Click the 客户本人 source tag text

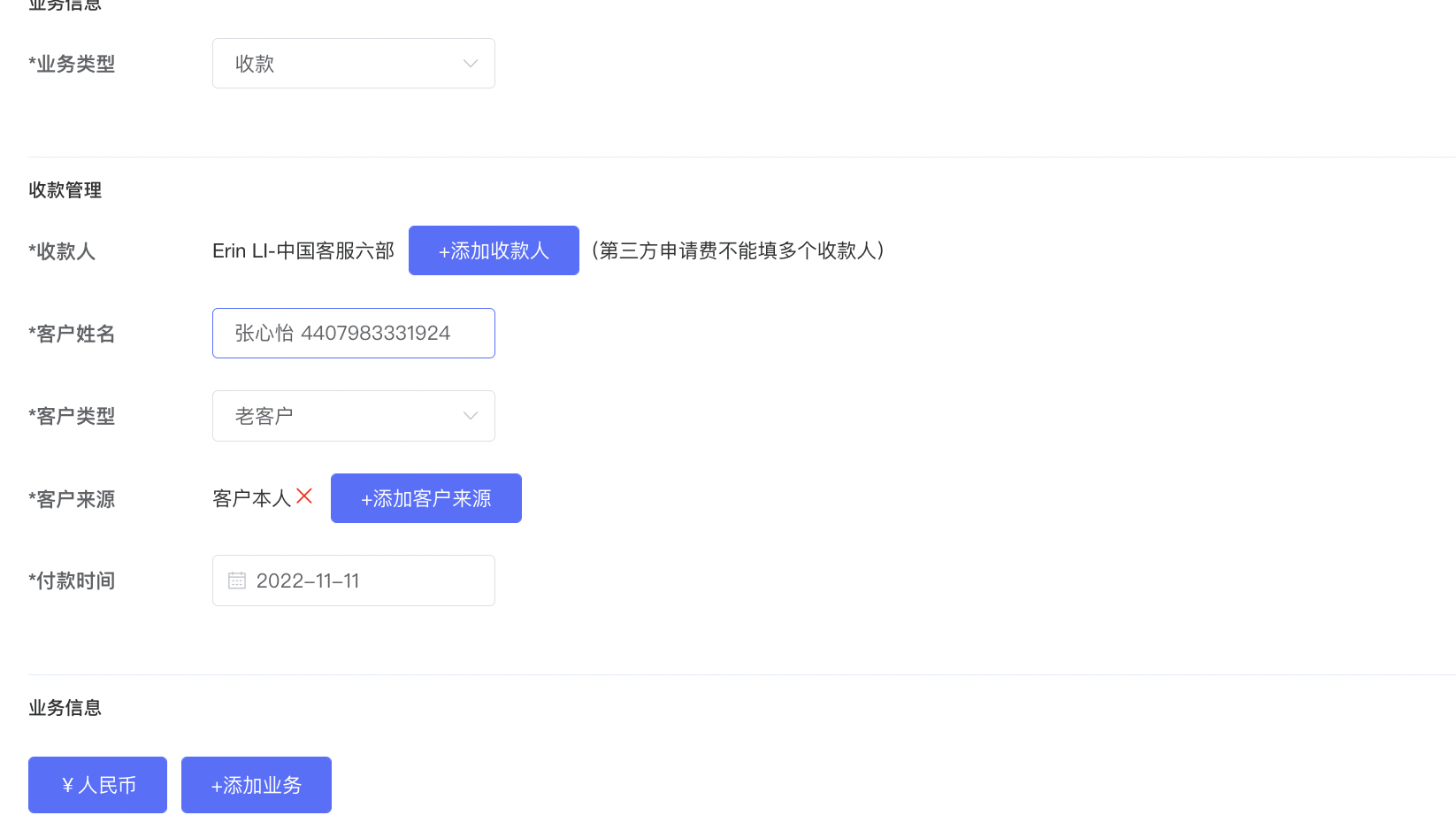tap(251, 499)
